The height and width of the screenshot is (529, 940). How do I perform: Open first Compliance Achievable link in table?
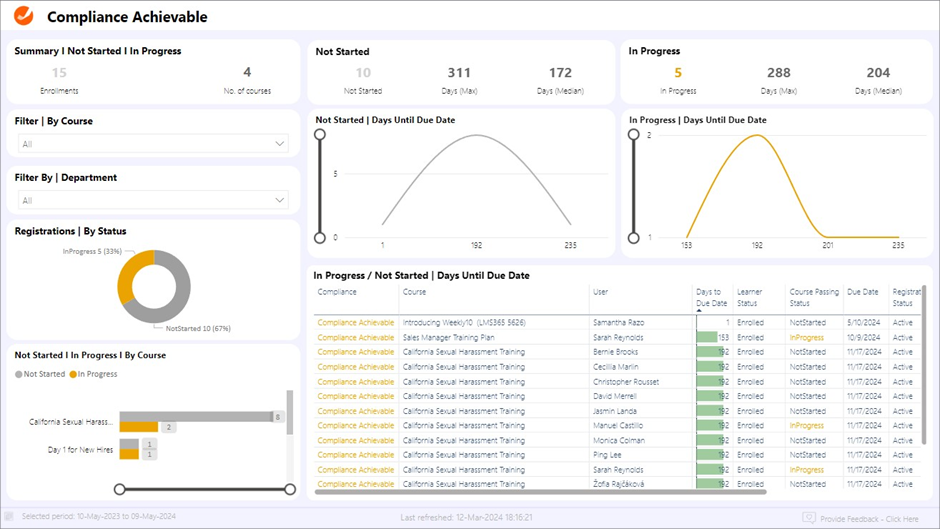[x=355, y=323]
